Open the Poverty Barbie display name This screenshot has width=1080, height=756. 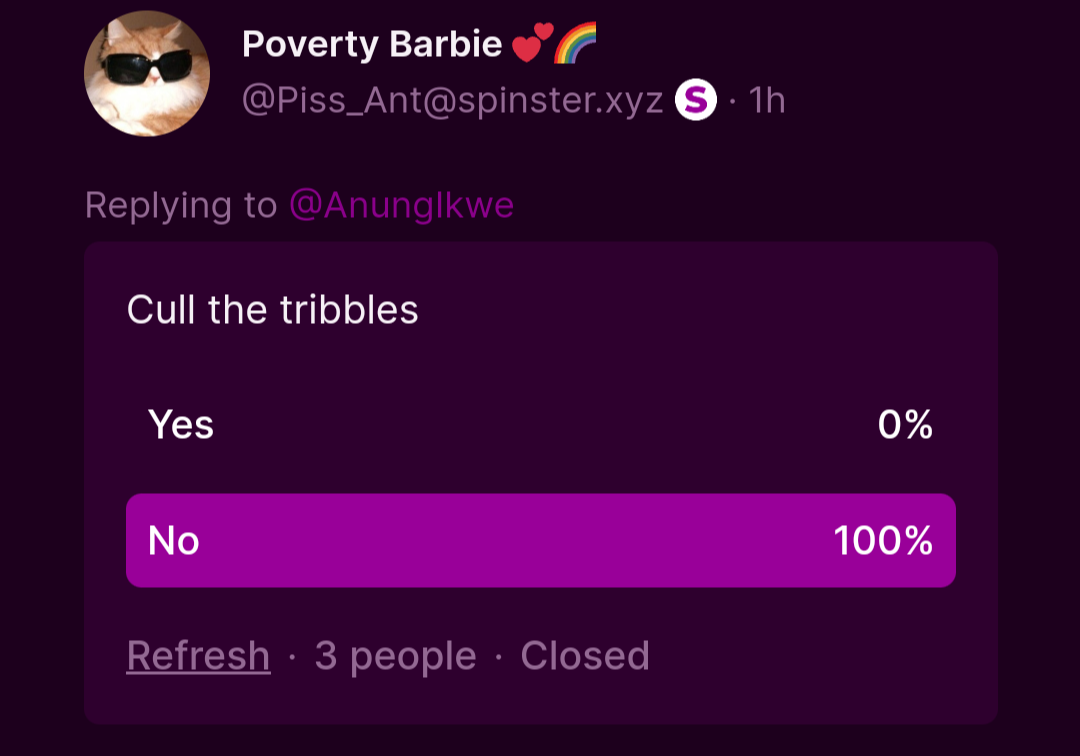pos(372,44)
